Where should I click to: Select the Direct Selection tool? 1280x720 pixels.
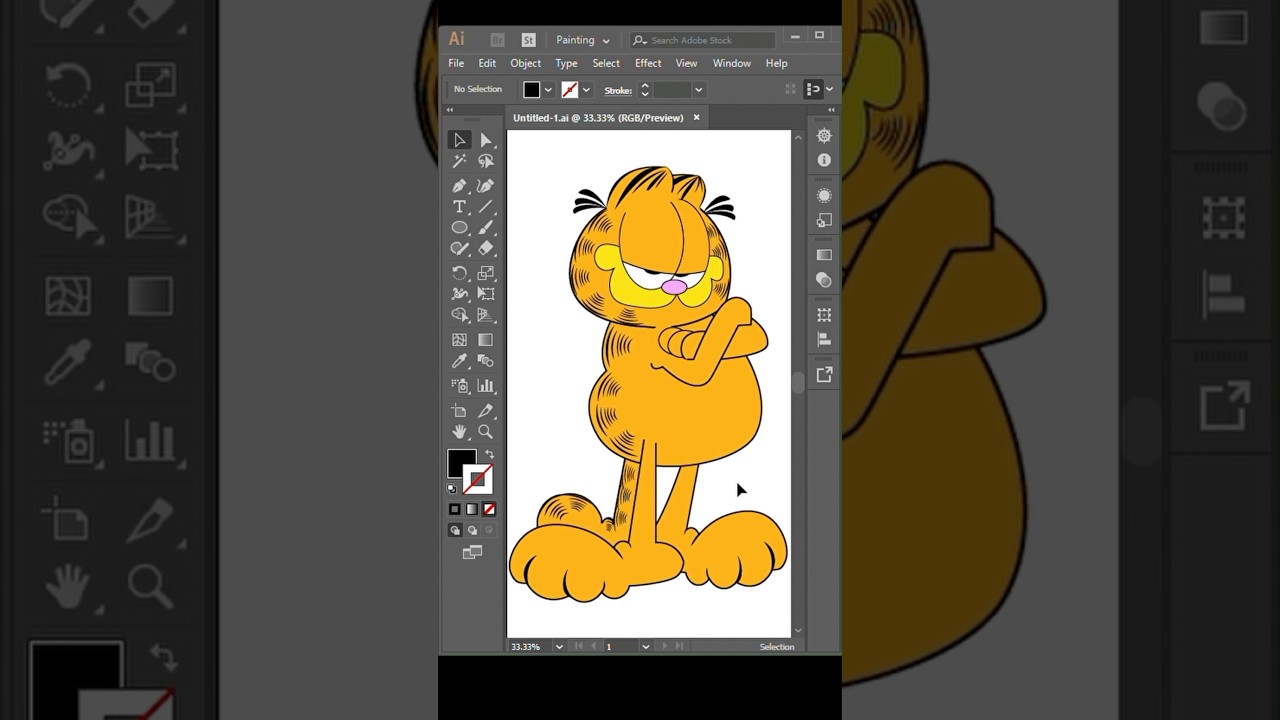(x=485, y=140)
